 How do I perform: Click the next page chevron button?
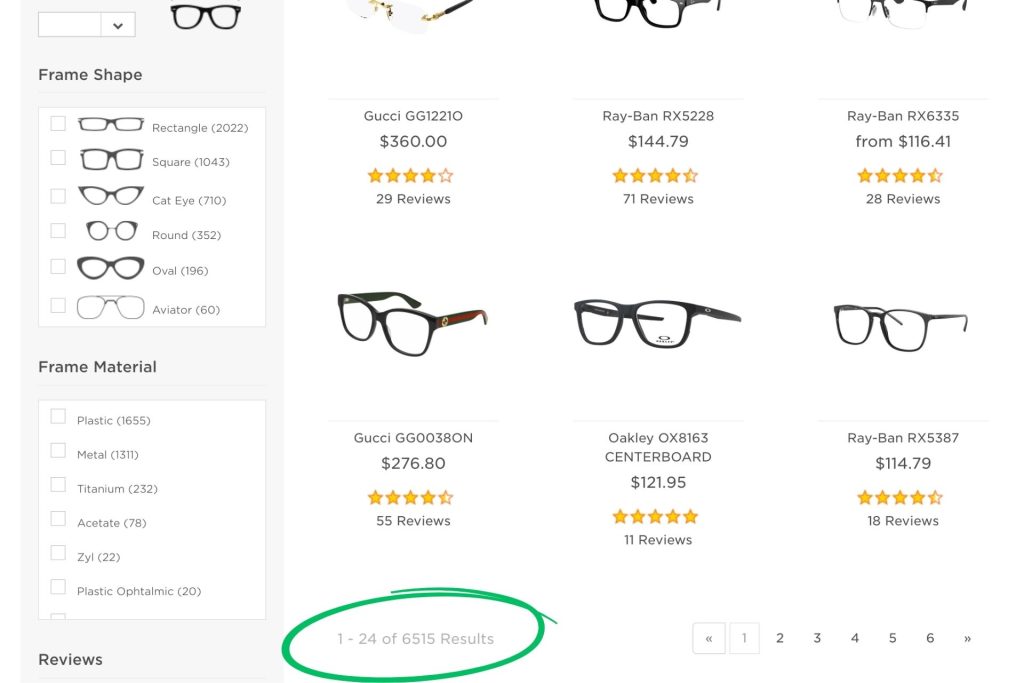point(967,637)
